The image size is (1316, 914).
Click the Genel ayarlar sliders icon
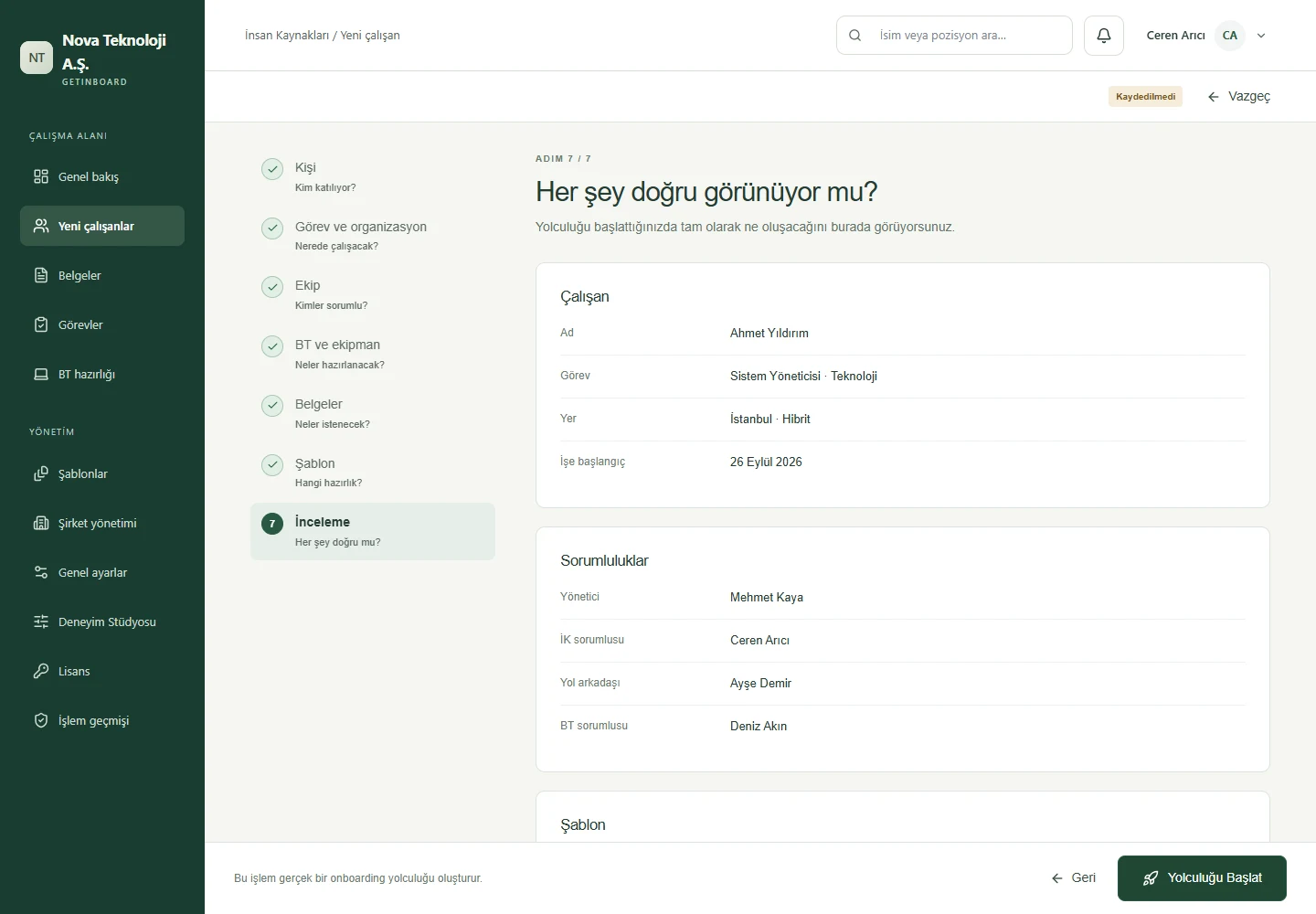click(x=41, y=572)
